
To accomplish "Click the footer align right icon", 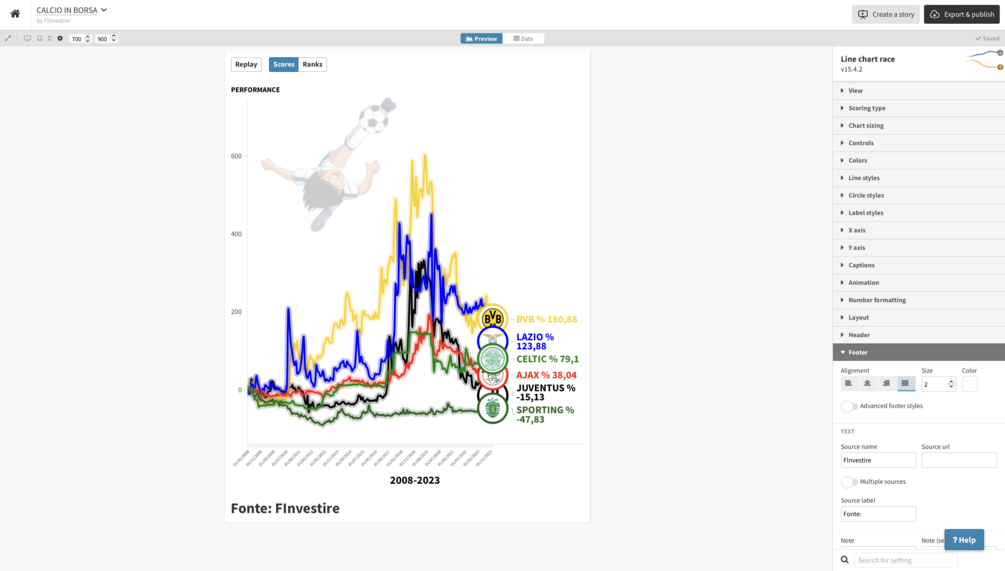I will point(886,383).
